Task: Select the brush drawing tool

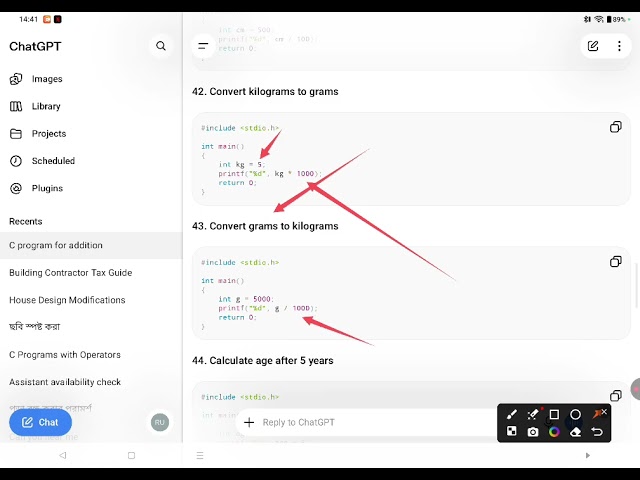Action: click(x=512, y=415)
